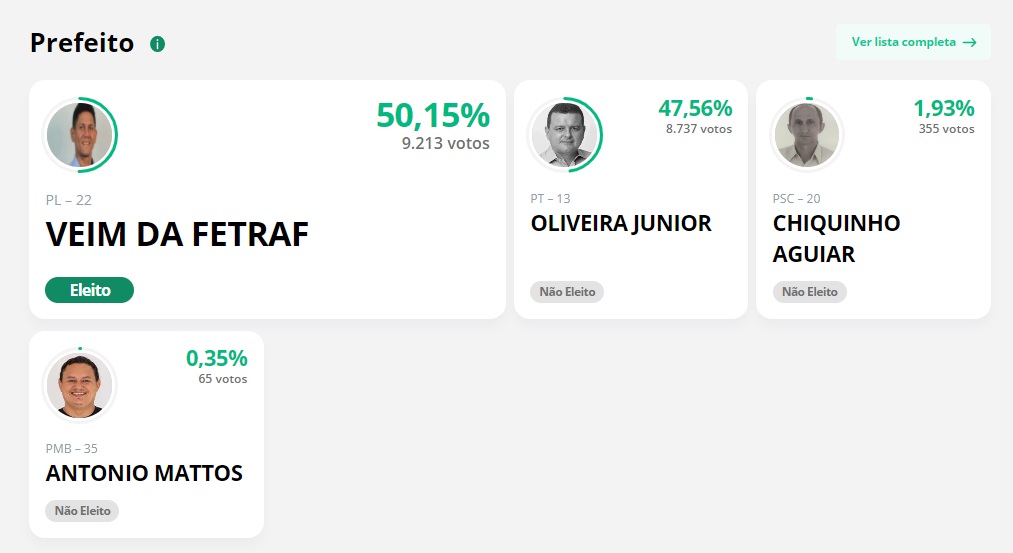Select the CHIQUINHO AGUIAR name heading
This screenshot has height=553, width=1013.
click(837, 238)
